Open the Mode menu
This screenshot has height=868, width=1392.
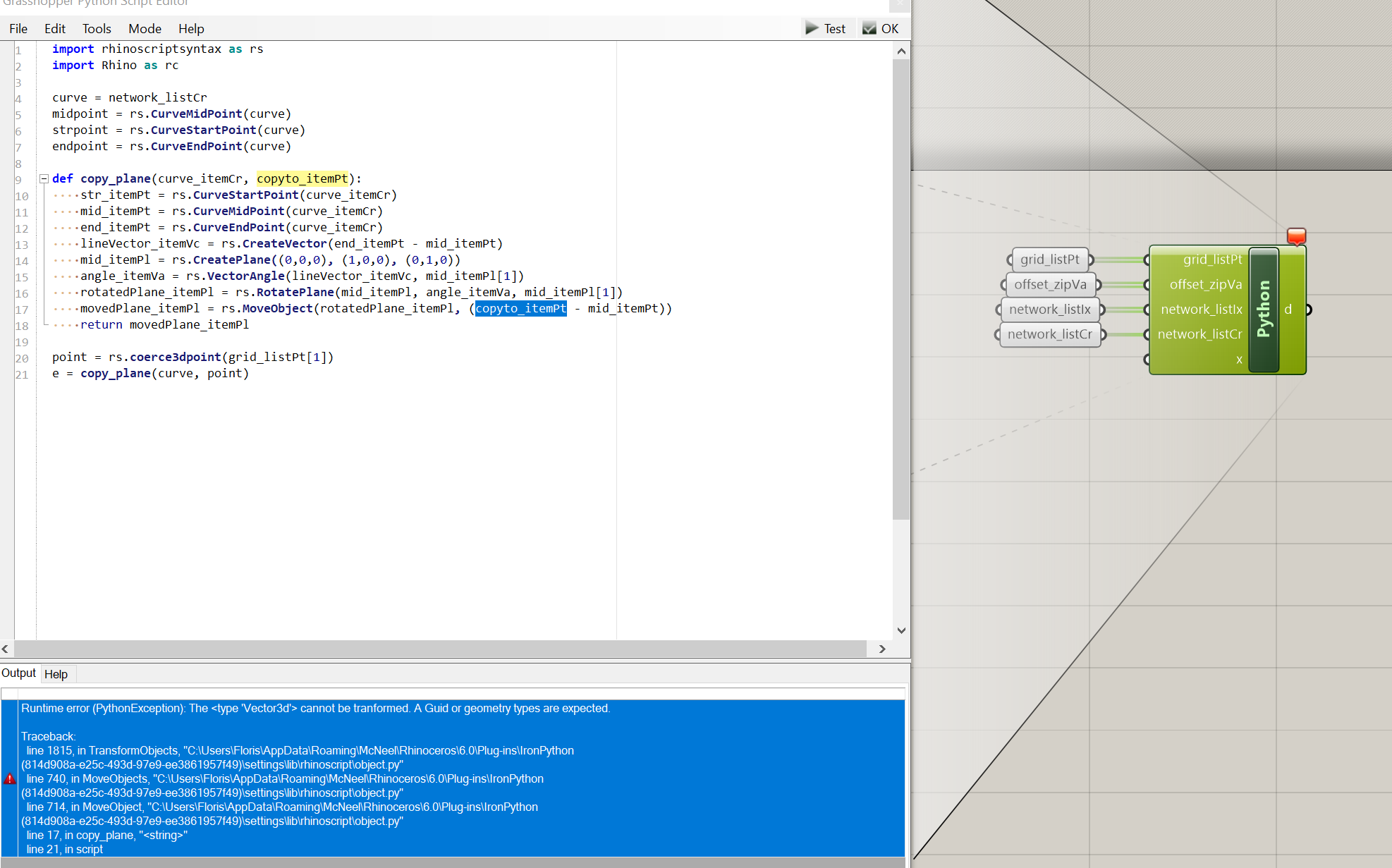coord(145,29)
